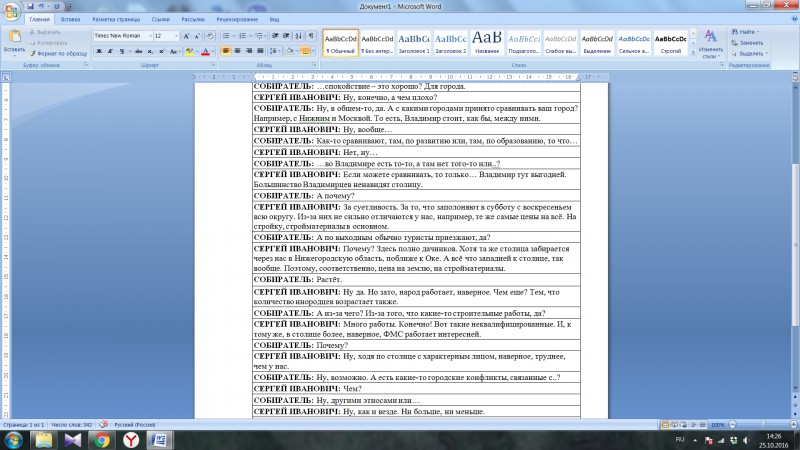
Task: Switch to the Разметка страницы tab
Action: [116, 19]
